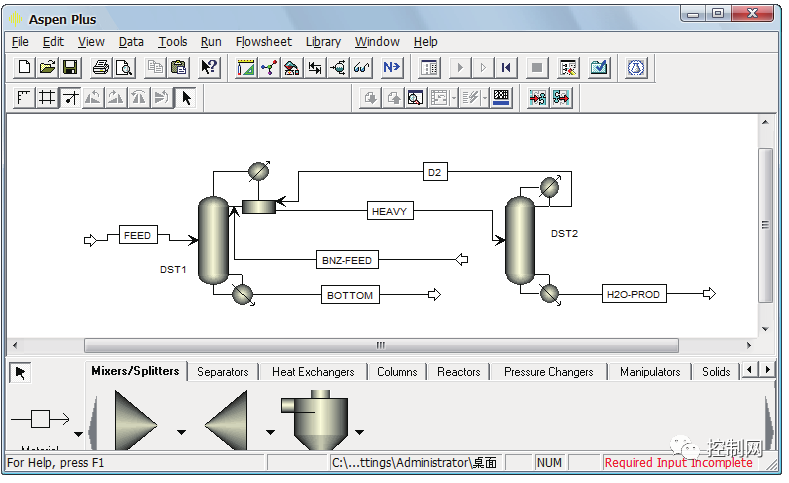Click the Open folder toolbar icon
Viewport: 789px width, 483px height.
[47, 68]
